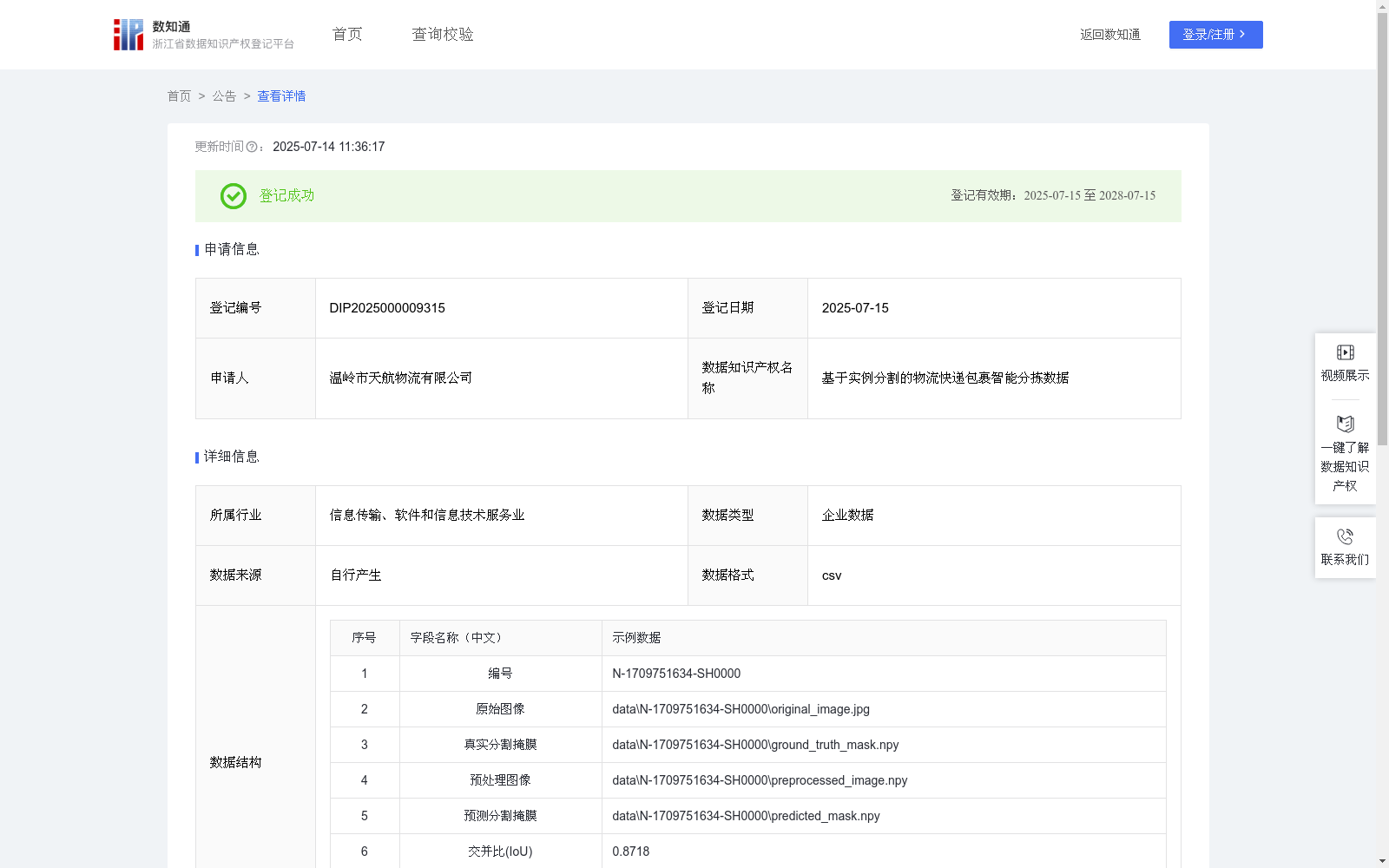Screen dimensions: 1389x868
Task: Click the 数知通 logo icon
Action: tap(128, 35)
